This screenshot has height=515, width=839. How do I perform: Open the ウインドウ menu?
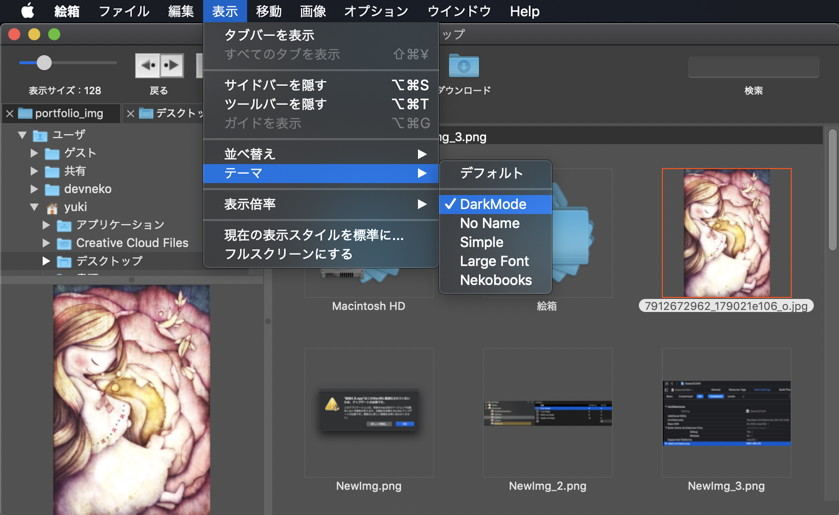(459, 11)
